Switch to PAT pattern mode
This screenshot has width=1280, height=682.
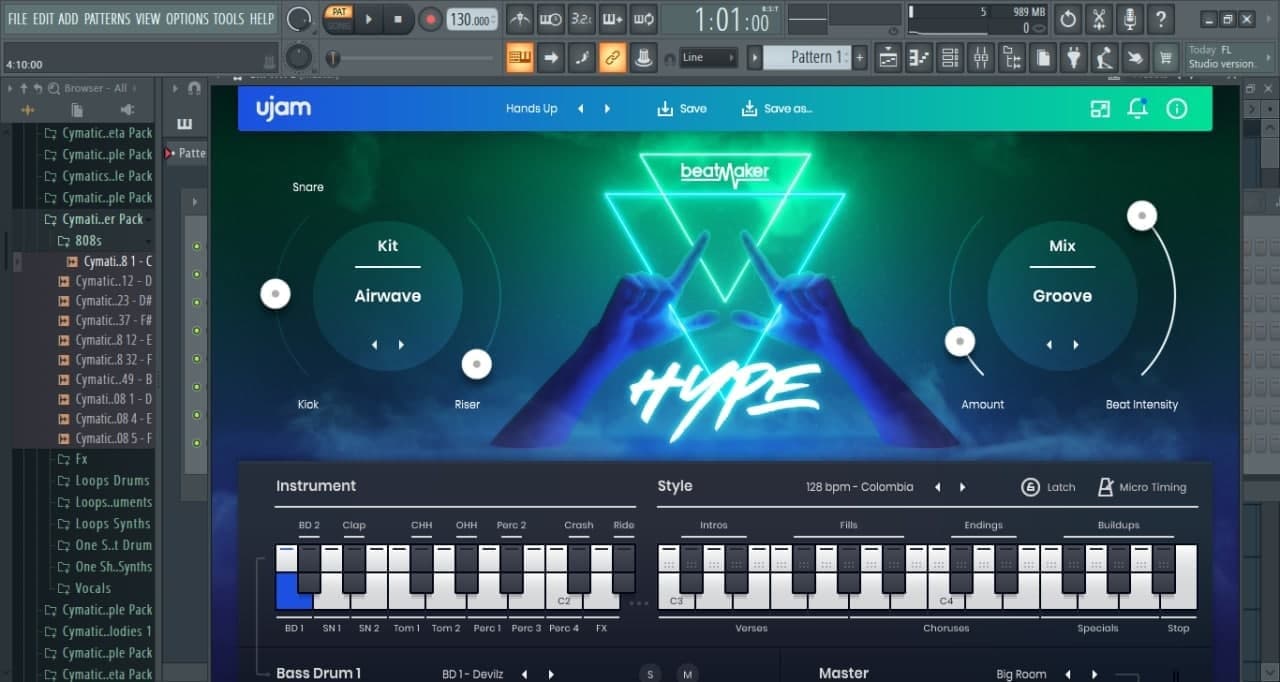338,12
